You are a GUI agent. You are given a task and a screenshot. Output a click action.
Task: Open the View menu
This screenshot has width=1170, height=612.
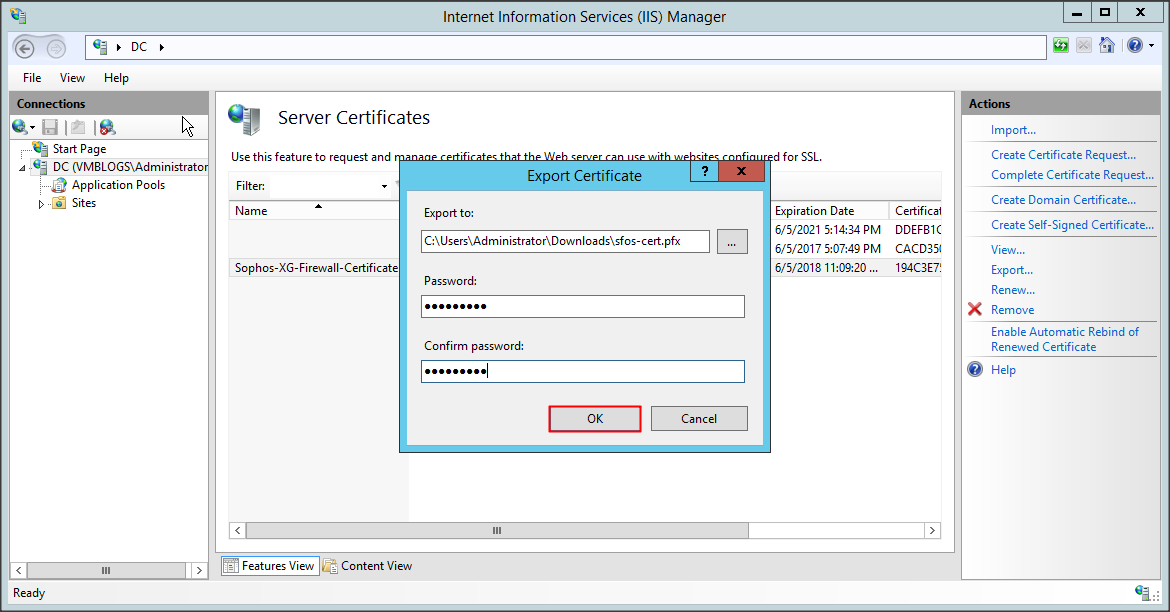[72, 78]
